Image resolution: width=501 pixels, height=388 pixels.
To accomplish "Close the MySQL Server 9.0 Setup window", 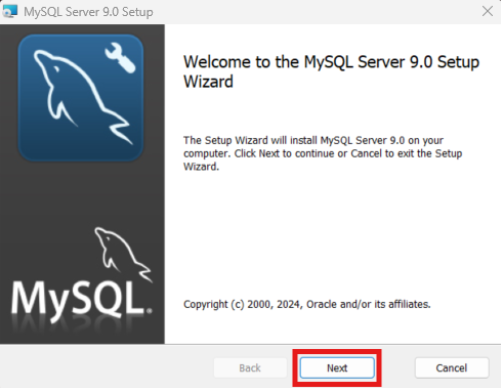I will tap(488, 11).
